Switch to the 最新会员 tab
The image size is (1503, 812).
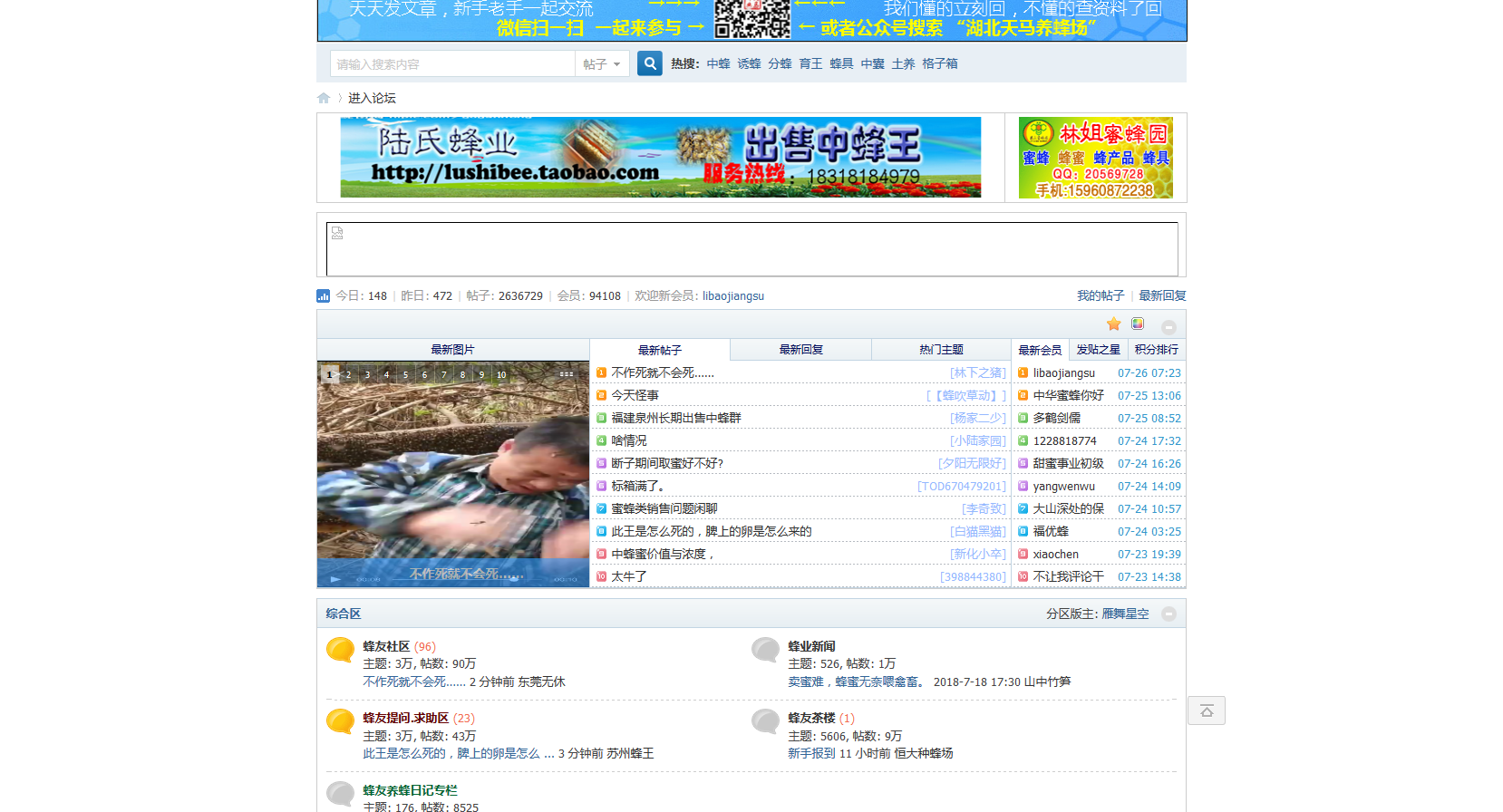coord(1040,350)
